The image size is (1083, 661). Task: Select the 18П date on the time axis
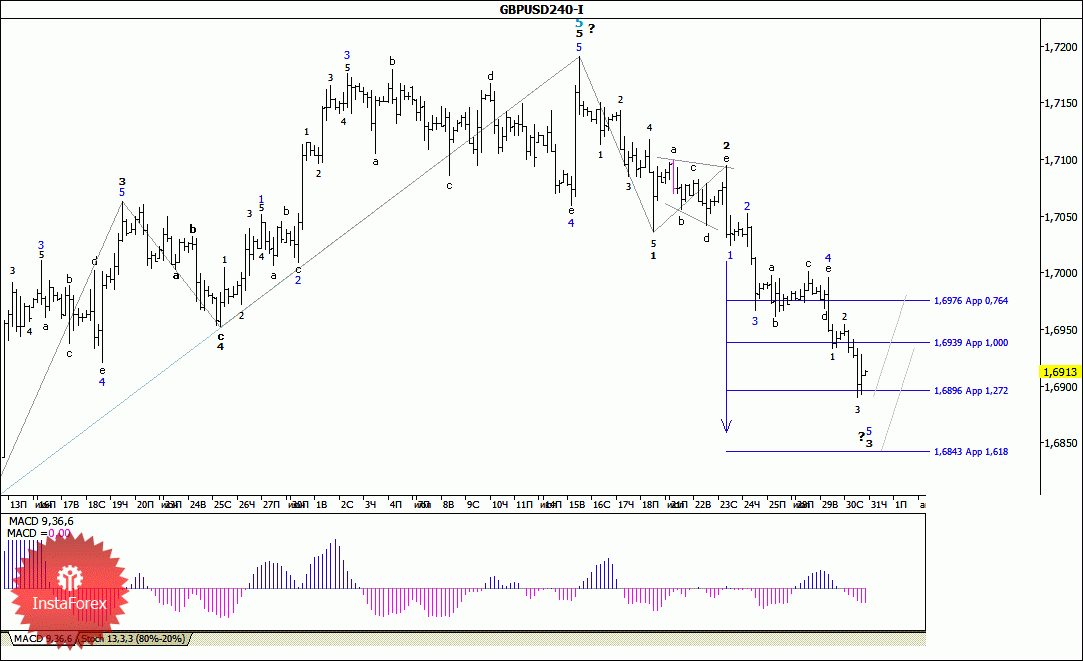650,505
